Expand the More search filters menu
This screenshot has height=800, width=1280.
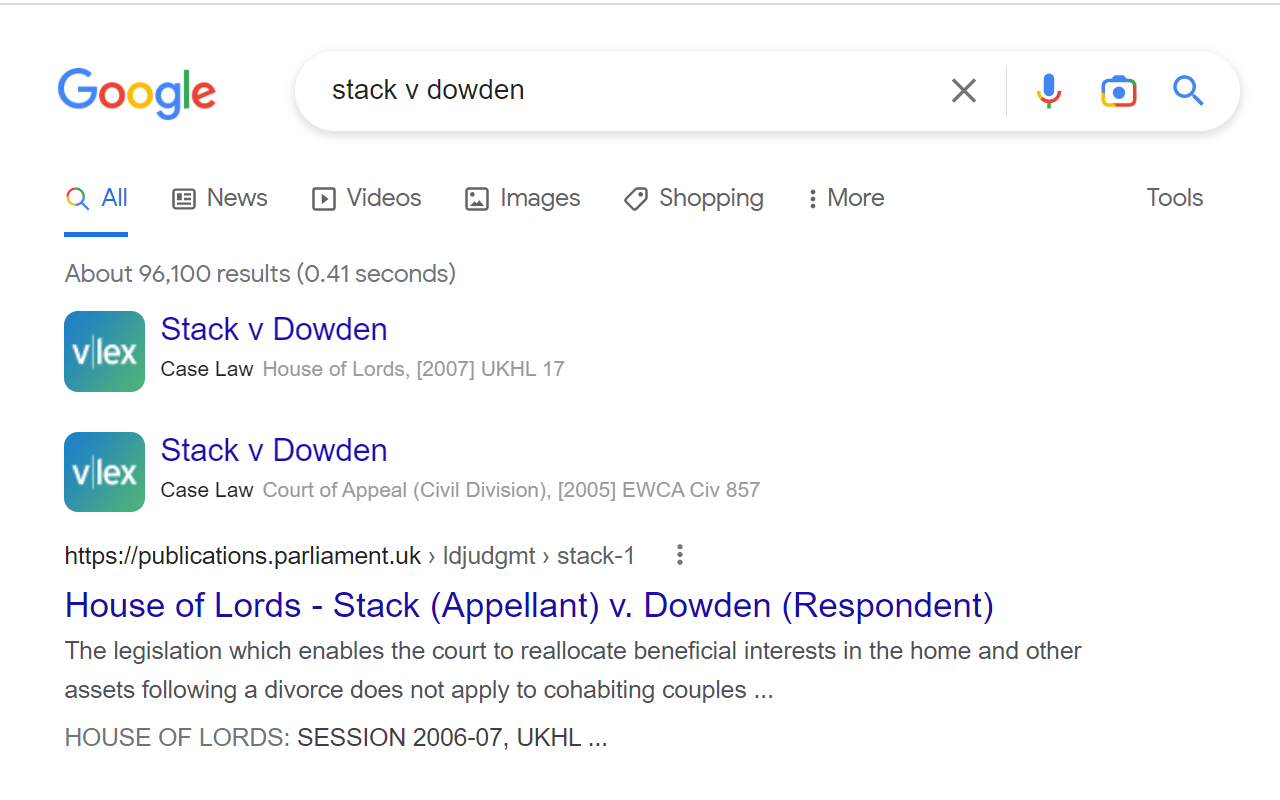pos(845,198)
